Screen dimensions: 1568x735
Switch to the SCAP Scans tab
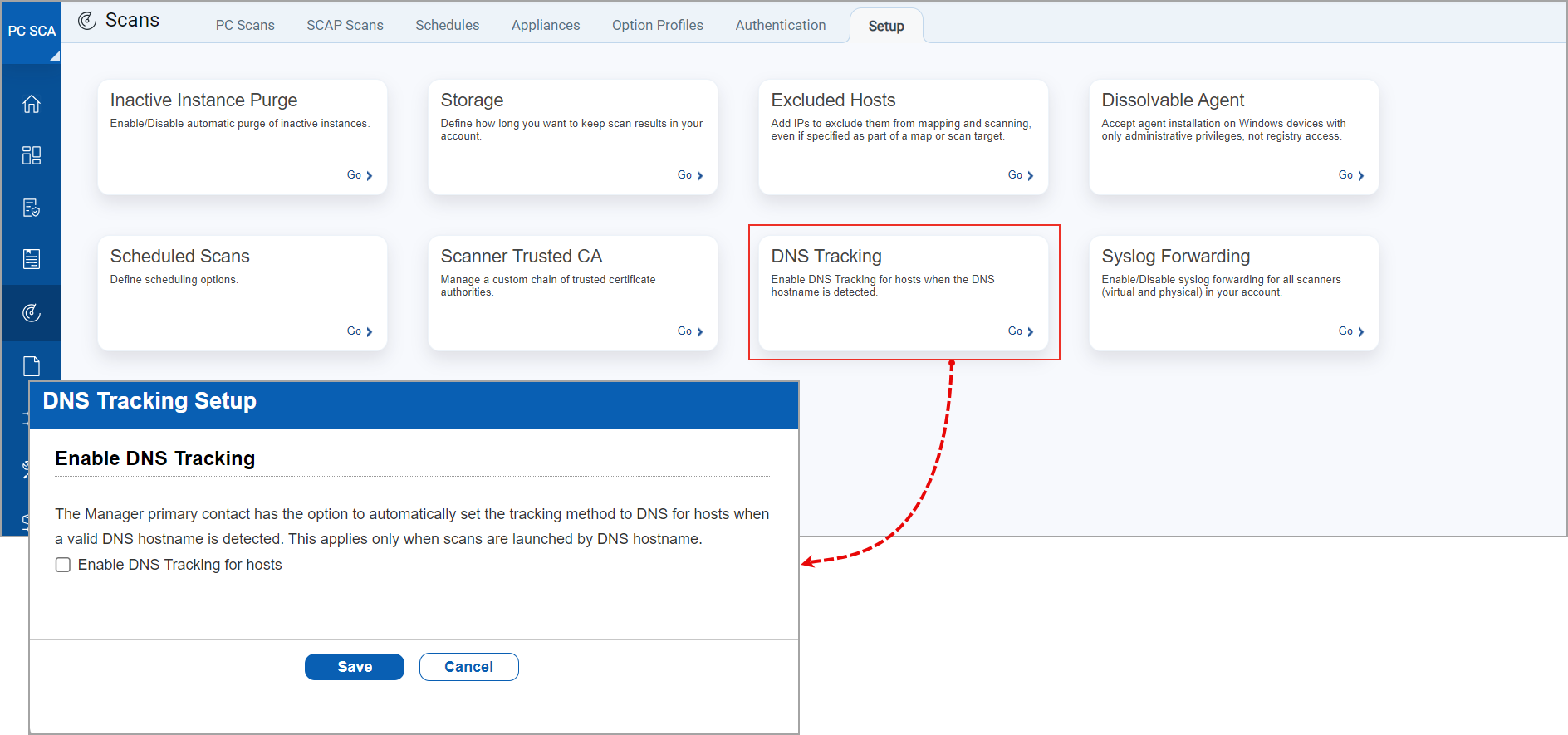coord(345,25)
